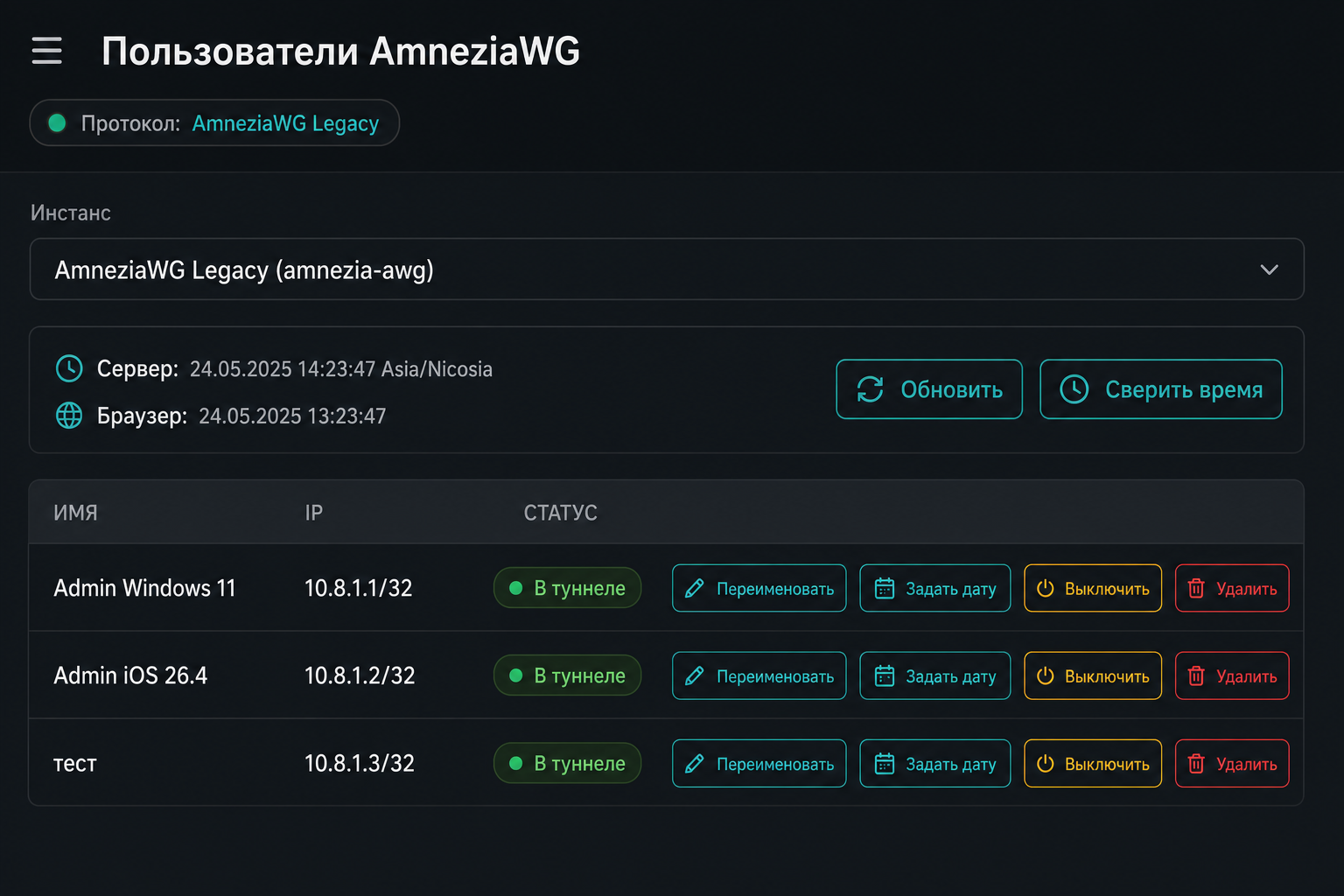Screen dimensions: 1344x896
Task: Click the power icon in тест row
Action: click(x=1045, y=763)
